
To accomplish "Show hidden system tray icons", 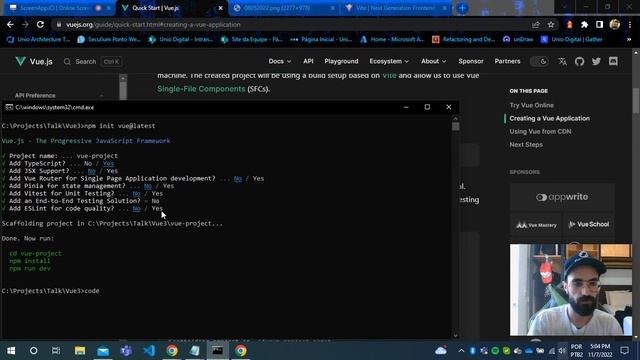I will pos(461,351).
